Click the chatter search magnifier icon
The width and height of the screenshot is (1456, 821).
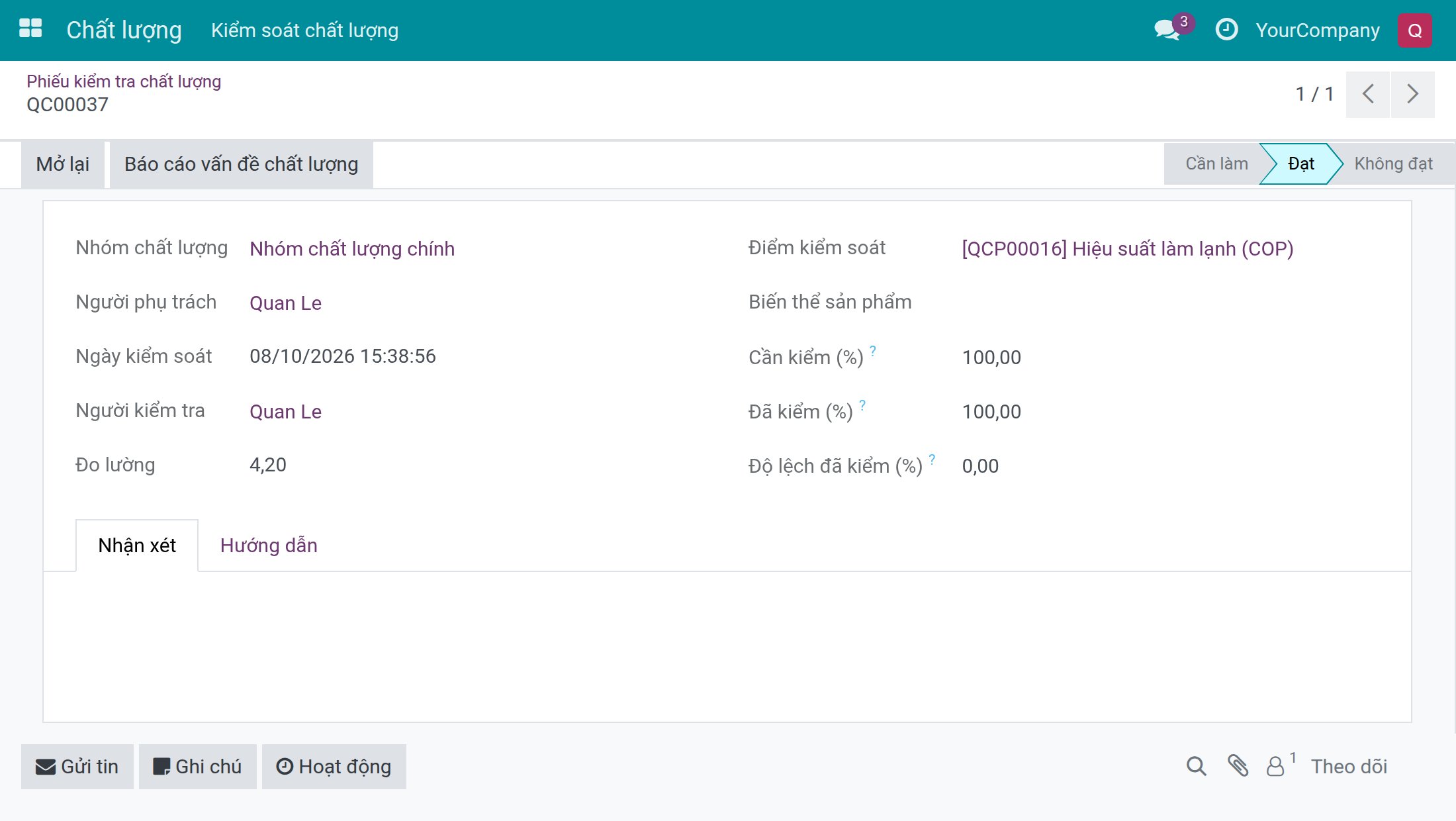(1196, 766)
